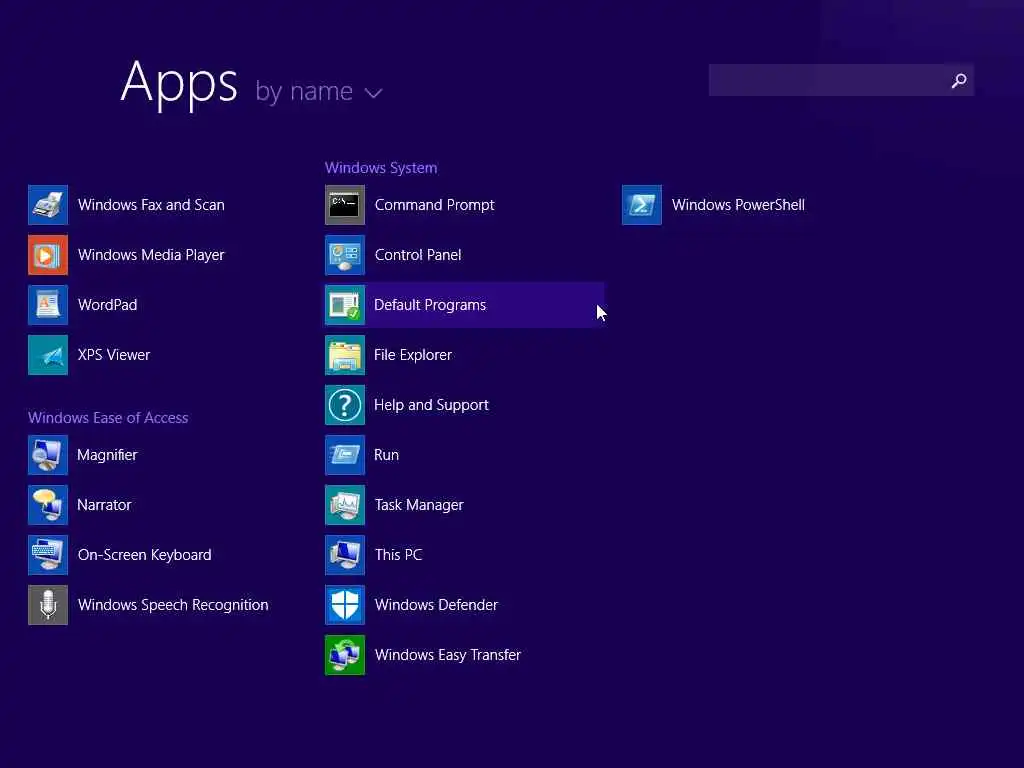Click the 'Help and Support' label
Viewport: 1024px width, 768px height.
(x=432, y=405)
